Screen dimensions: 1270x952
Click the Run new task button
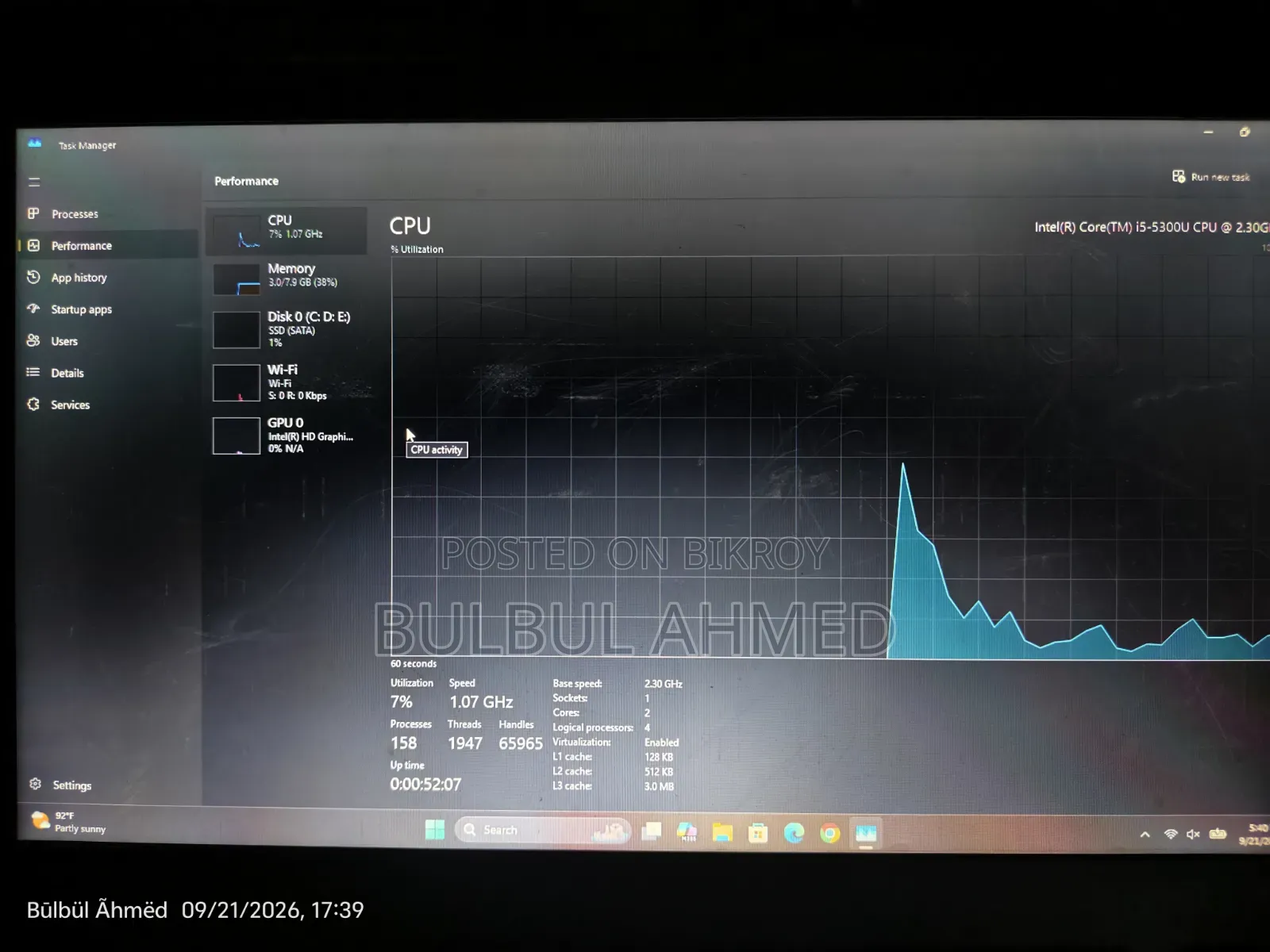click(1211, 177)
